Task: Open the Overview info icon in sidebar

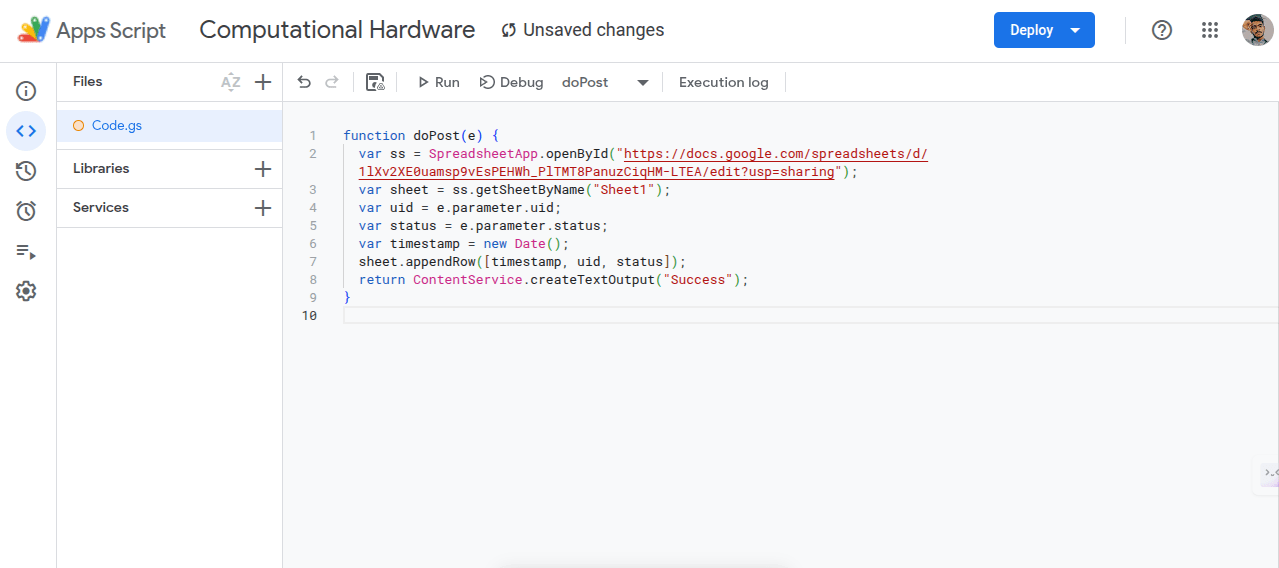Action: click(x=26, y=91)
